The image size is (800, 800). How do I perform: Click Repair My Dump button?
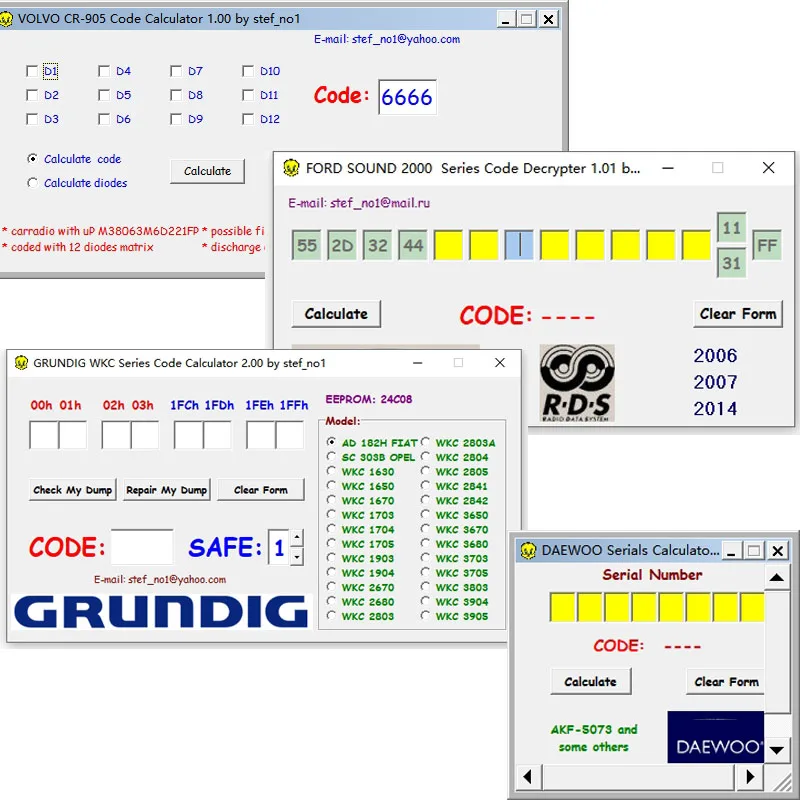click(166, 490)
